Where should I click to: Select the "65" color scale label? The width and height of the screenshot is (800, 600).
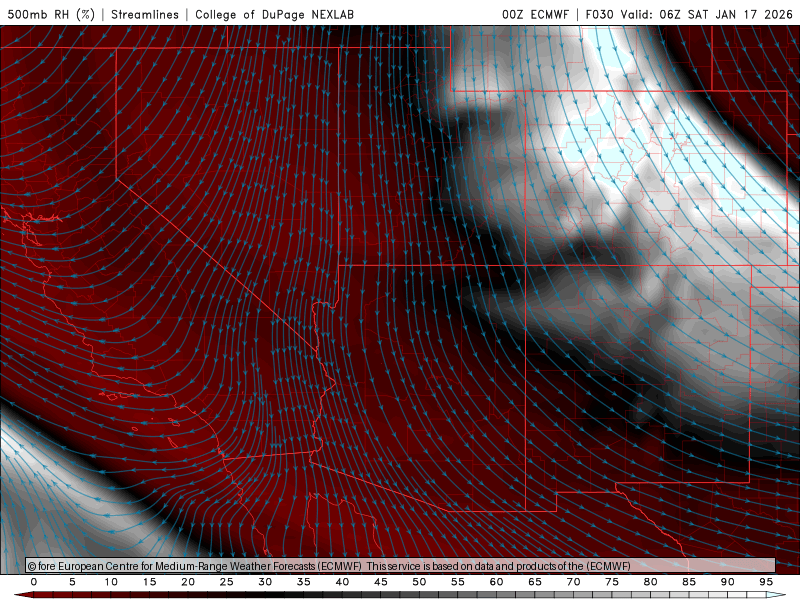pyautogui.click(x=535, y=582)
